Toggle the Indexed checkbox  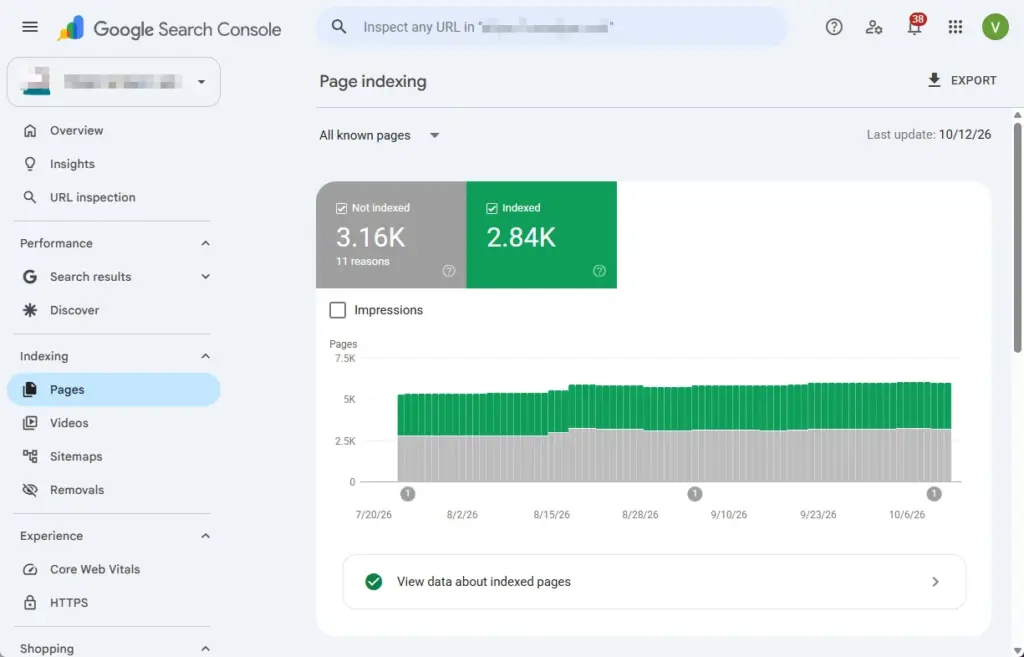[x=491, y=208]
